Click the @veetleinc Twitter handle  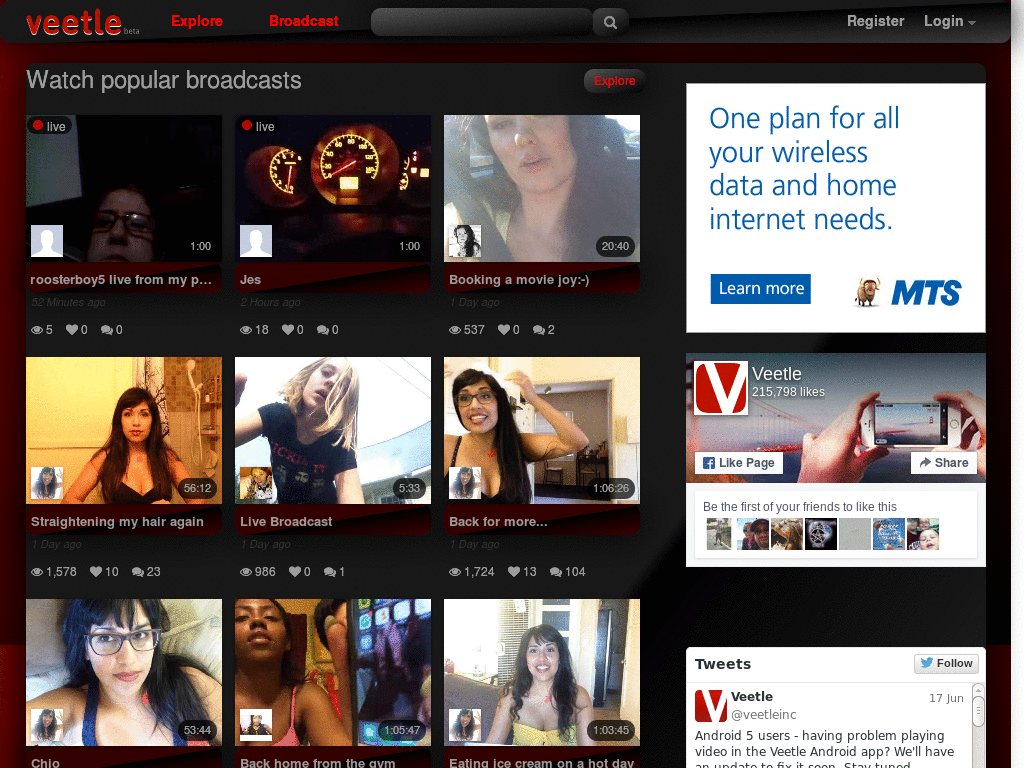(763, 714)
